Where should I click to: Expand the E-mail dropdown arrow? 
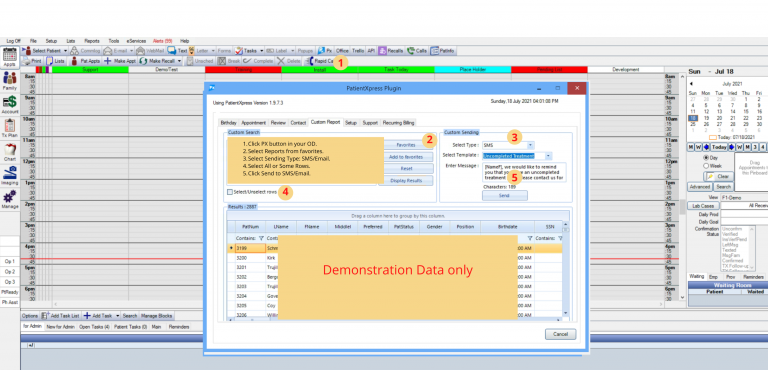click(131, 50)
